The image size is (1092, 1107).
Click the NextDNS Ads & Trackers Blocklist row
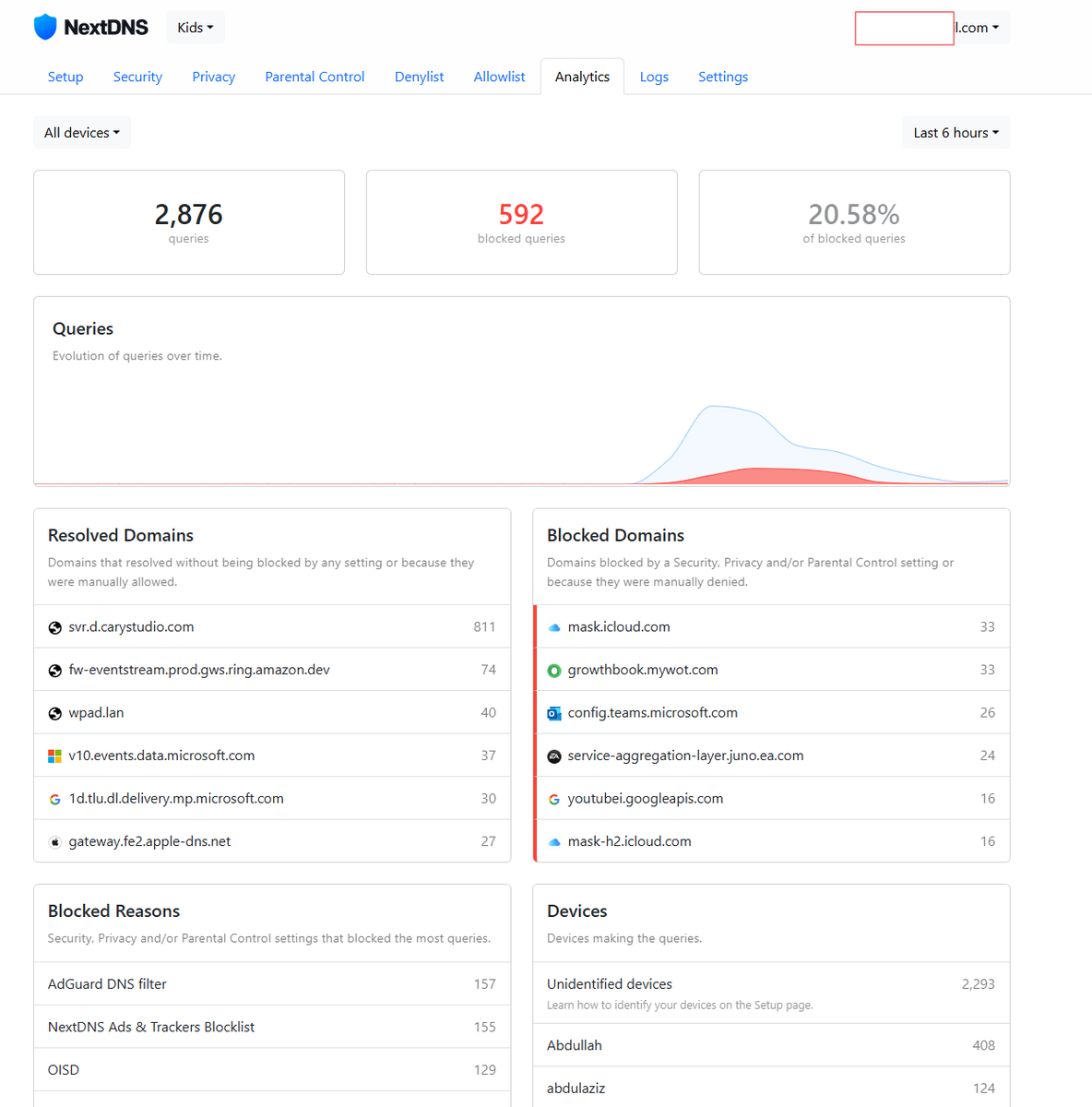click(272, 1027)
